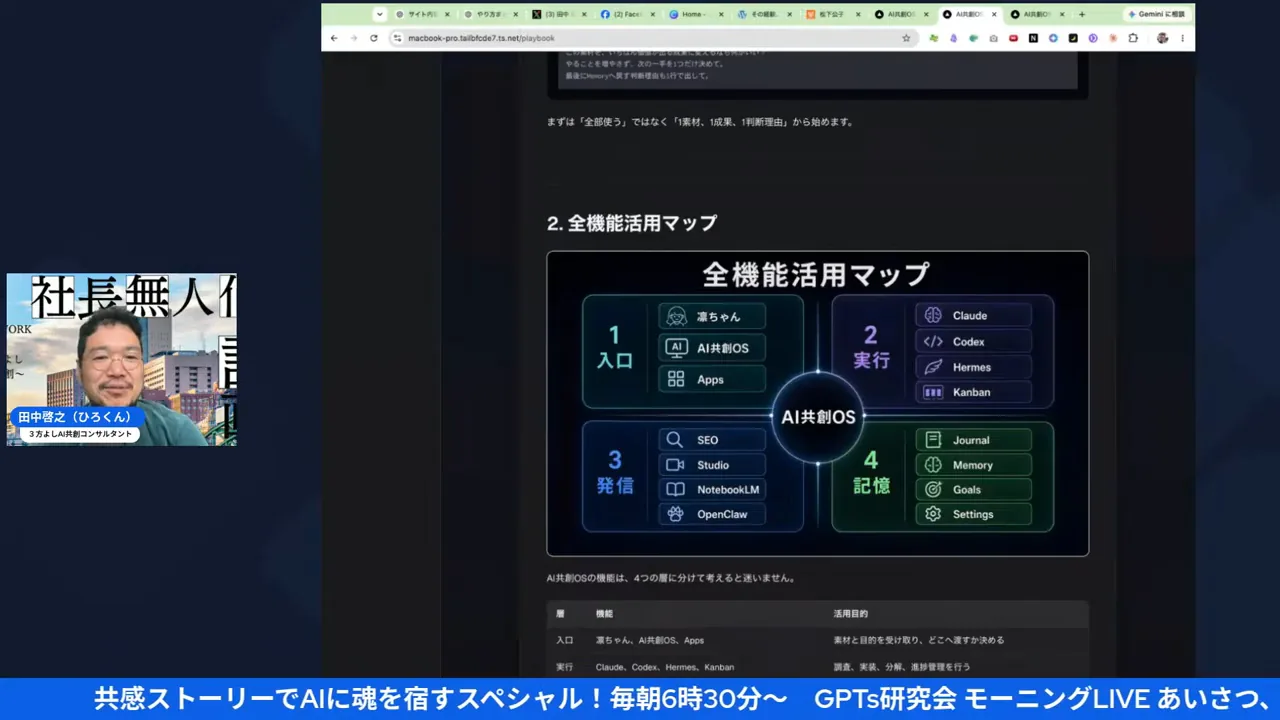
Task: Click the 3方よしAI共創コンサルタント caption
Action: coord(79,434)
